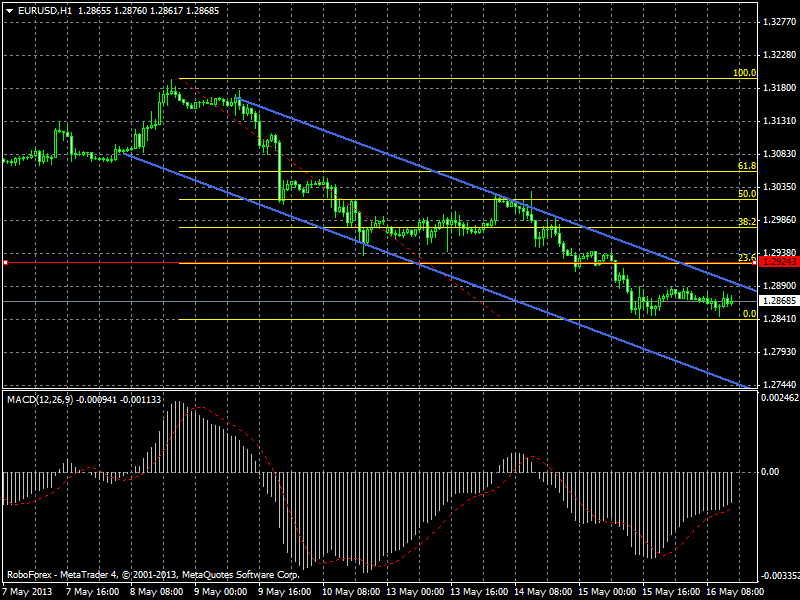Click time axis label 7 May 2013
This screenshot has height=600, width=800.
pyautogui.click(x=27, y=592)
